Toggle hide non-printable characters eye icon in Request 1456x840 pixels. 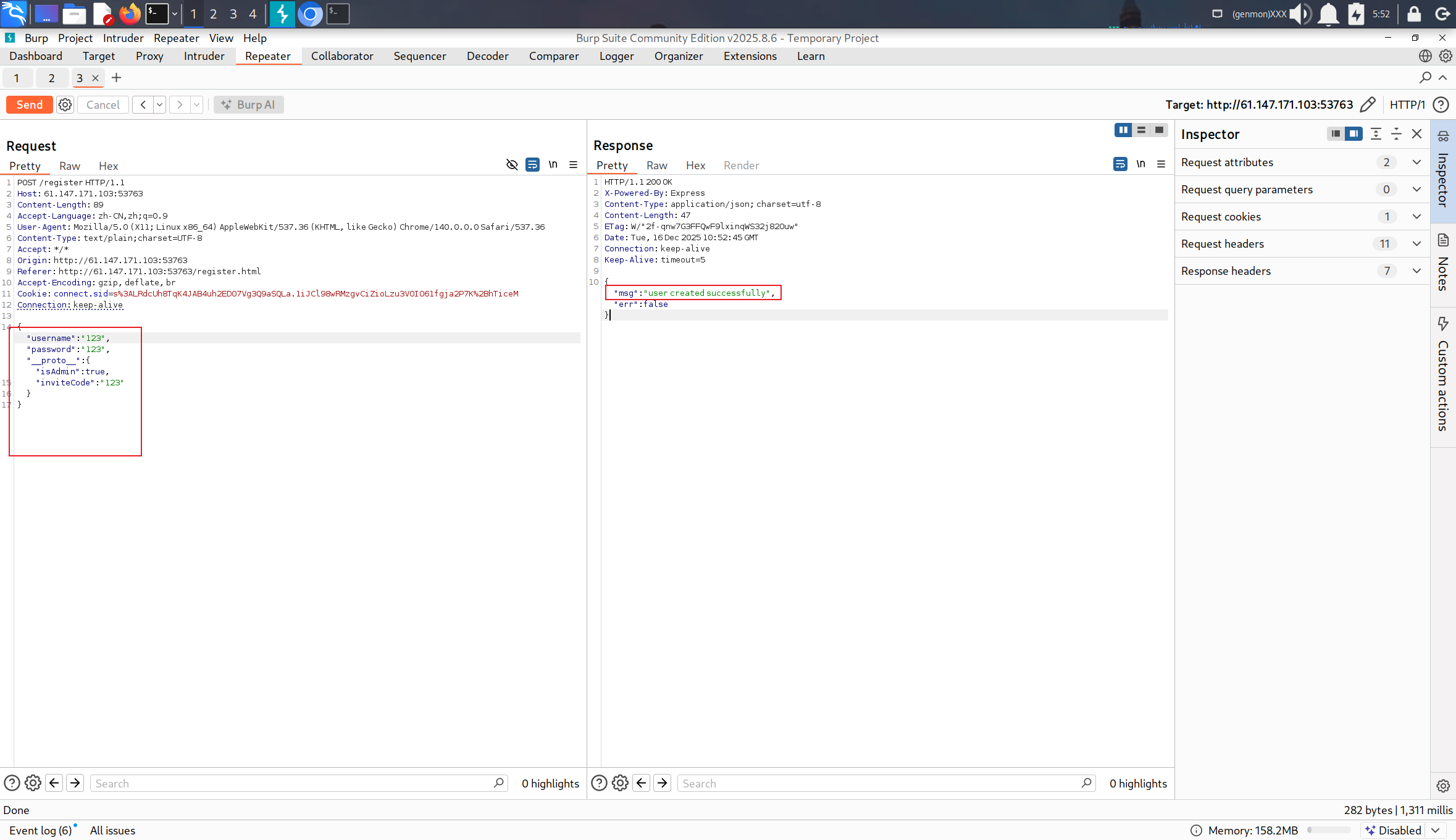511,165
